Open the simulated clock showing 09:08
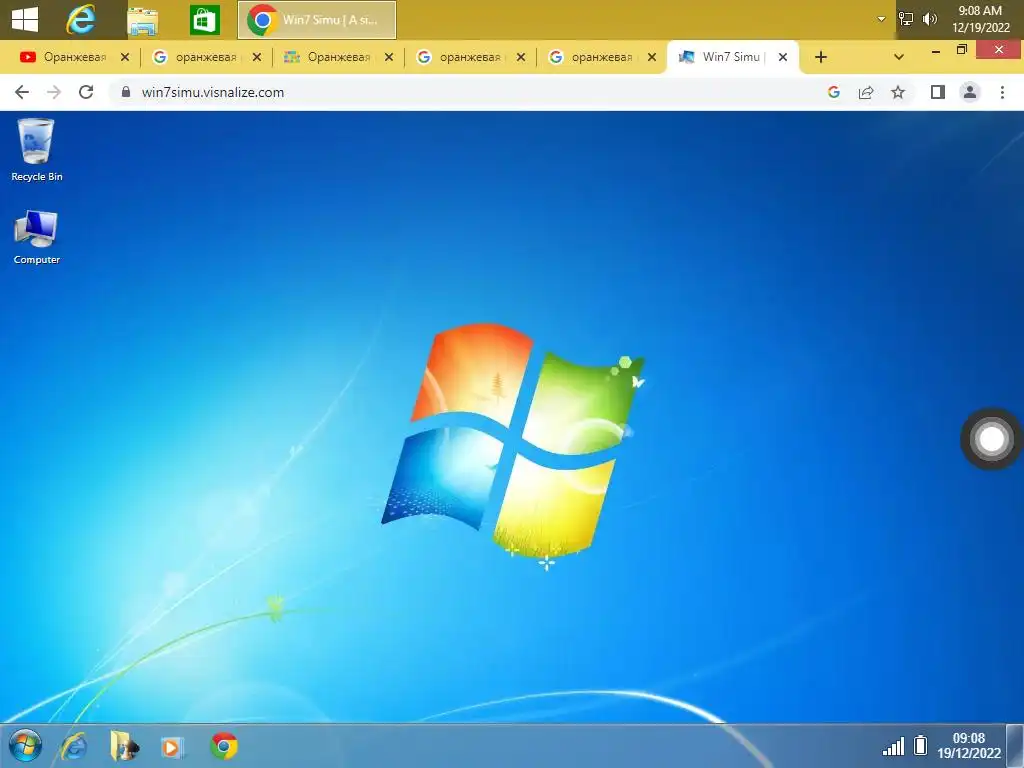 point(968,745)
